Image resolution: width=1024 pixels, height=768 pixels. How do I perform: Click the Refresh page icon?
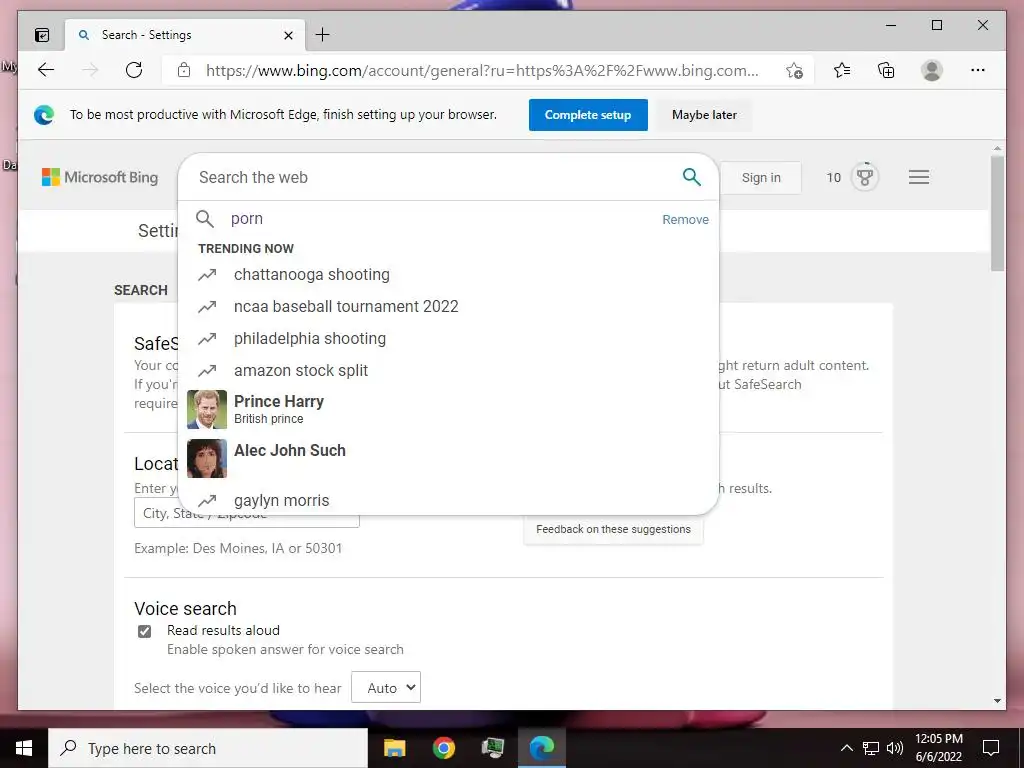click(x=134, y=70)
